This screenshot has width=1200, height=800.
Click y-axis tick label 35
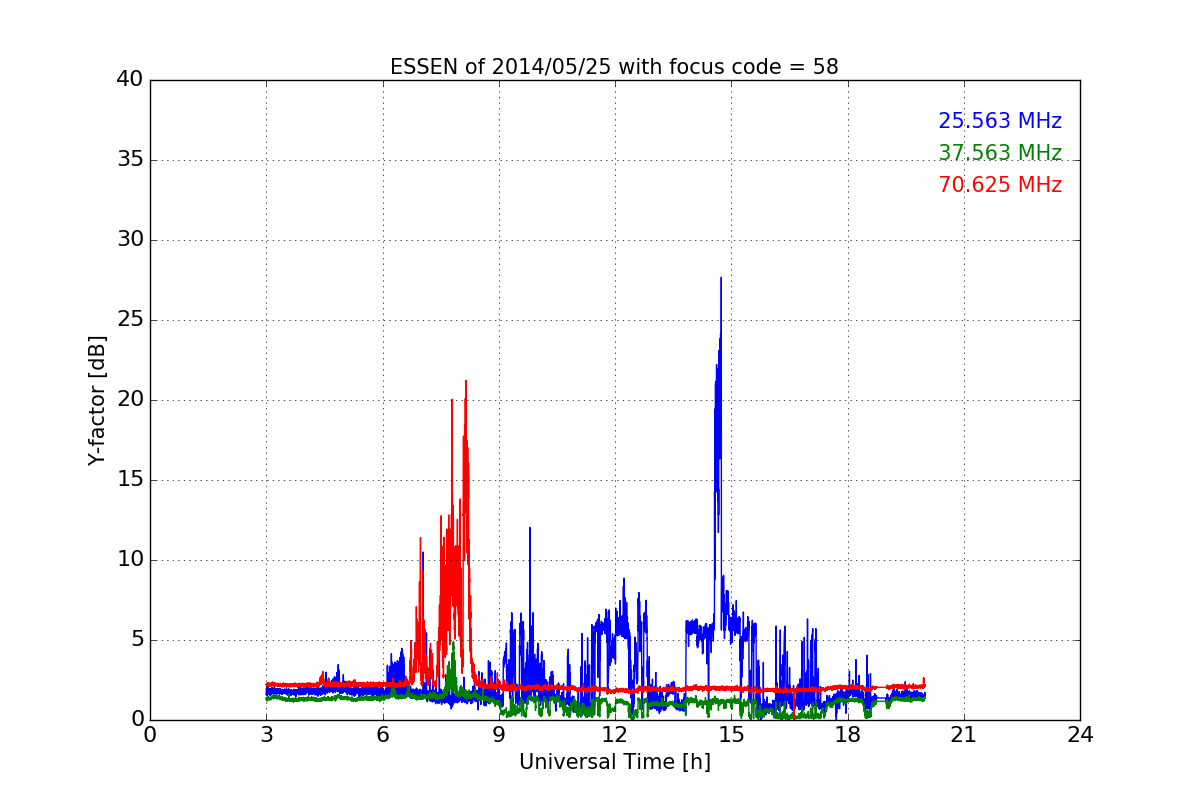[x=130, y=160]
